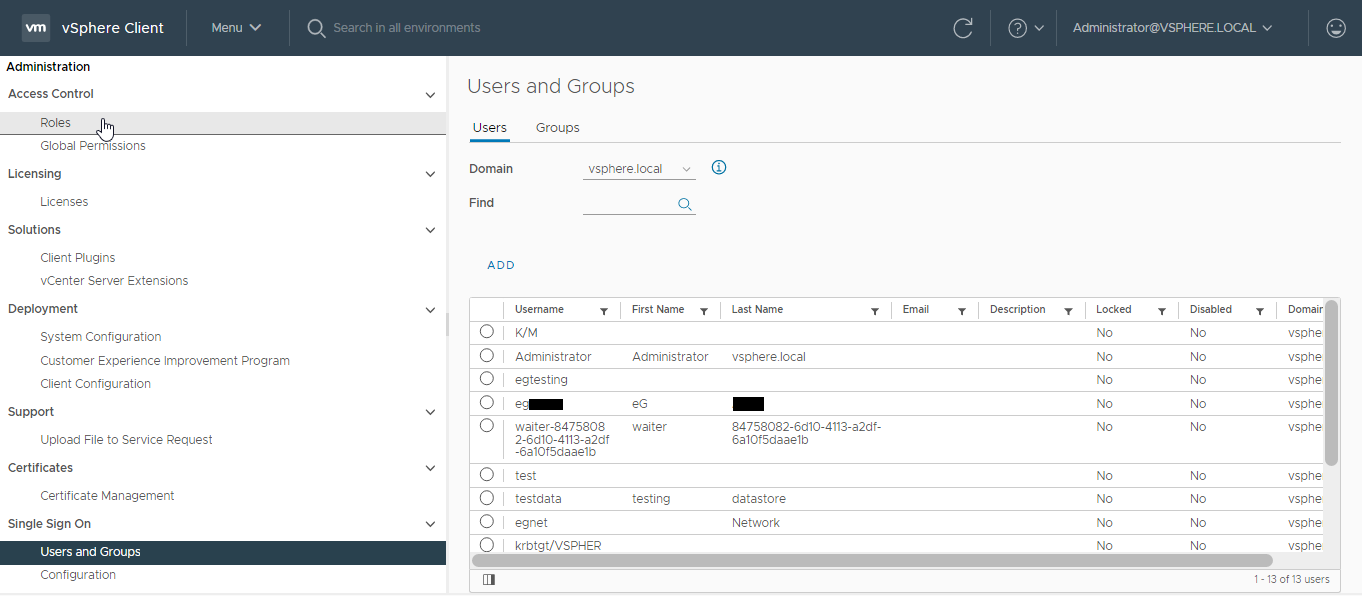
Task: Select the waiter user radio button
Action: 487,425
